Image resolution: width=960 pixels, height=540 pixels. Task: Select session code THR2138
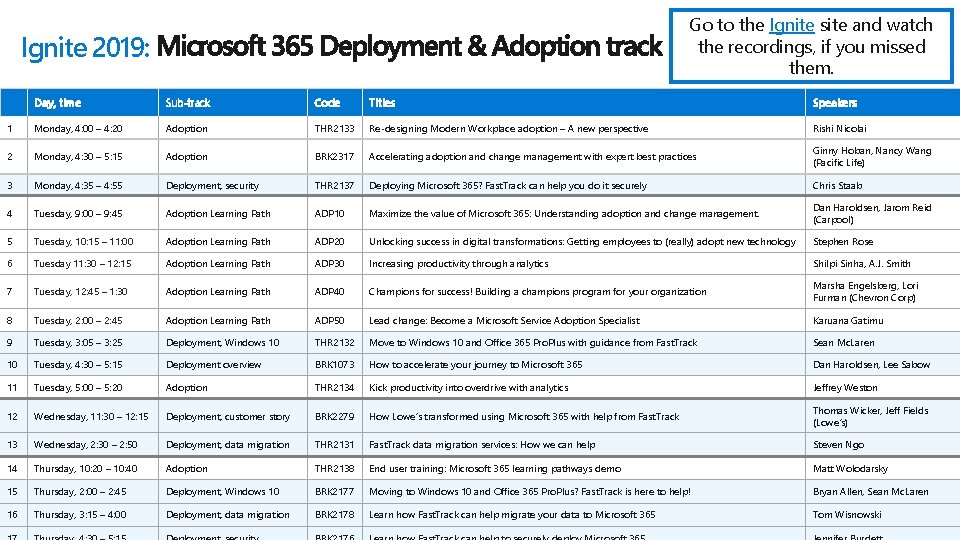(x=334, y=469)
